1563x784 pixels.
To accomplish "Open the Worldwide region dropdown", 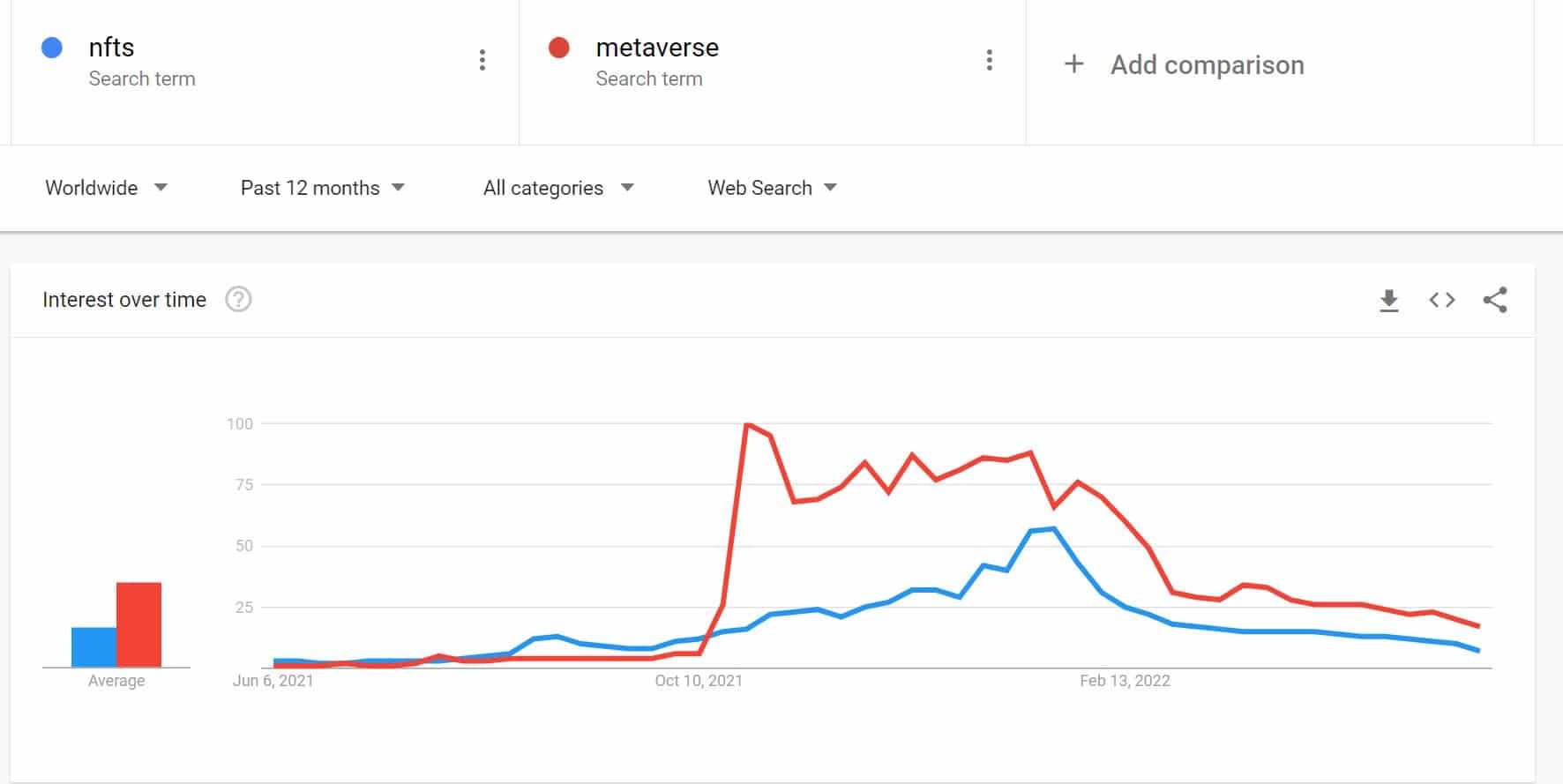I will [106, 188].
